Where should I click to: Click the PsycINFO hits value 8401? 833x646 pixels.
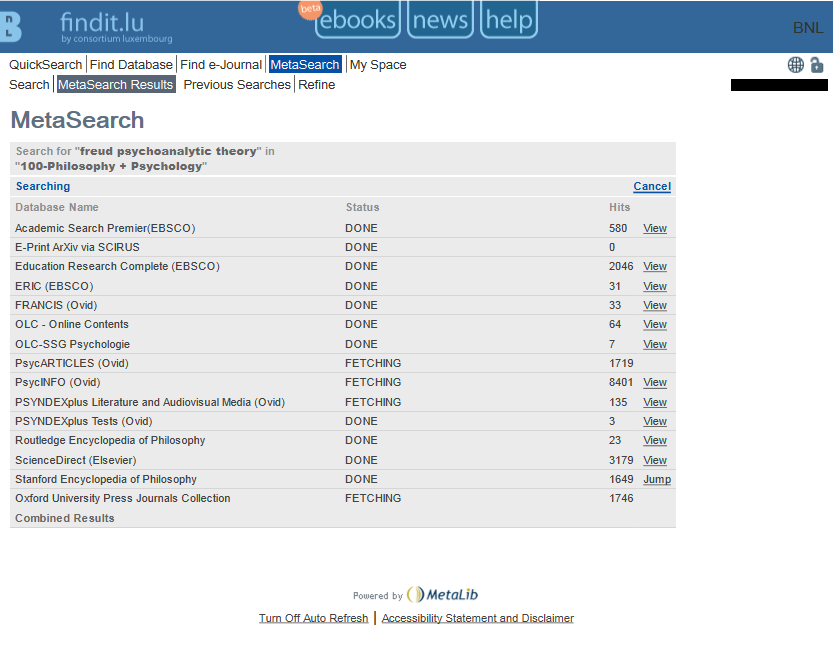[621, 382]
